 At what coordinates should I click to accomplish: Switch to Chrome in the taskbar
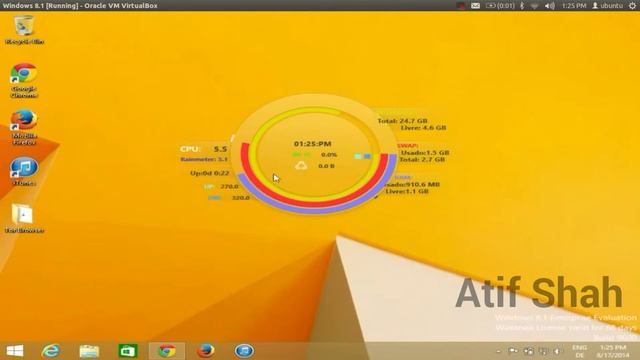tap(167, 351)
